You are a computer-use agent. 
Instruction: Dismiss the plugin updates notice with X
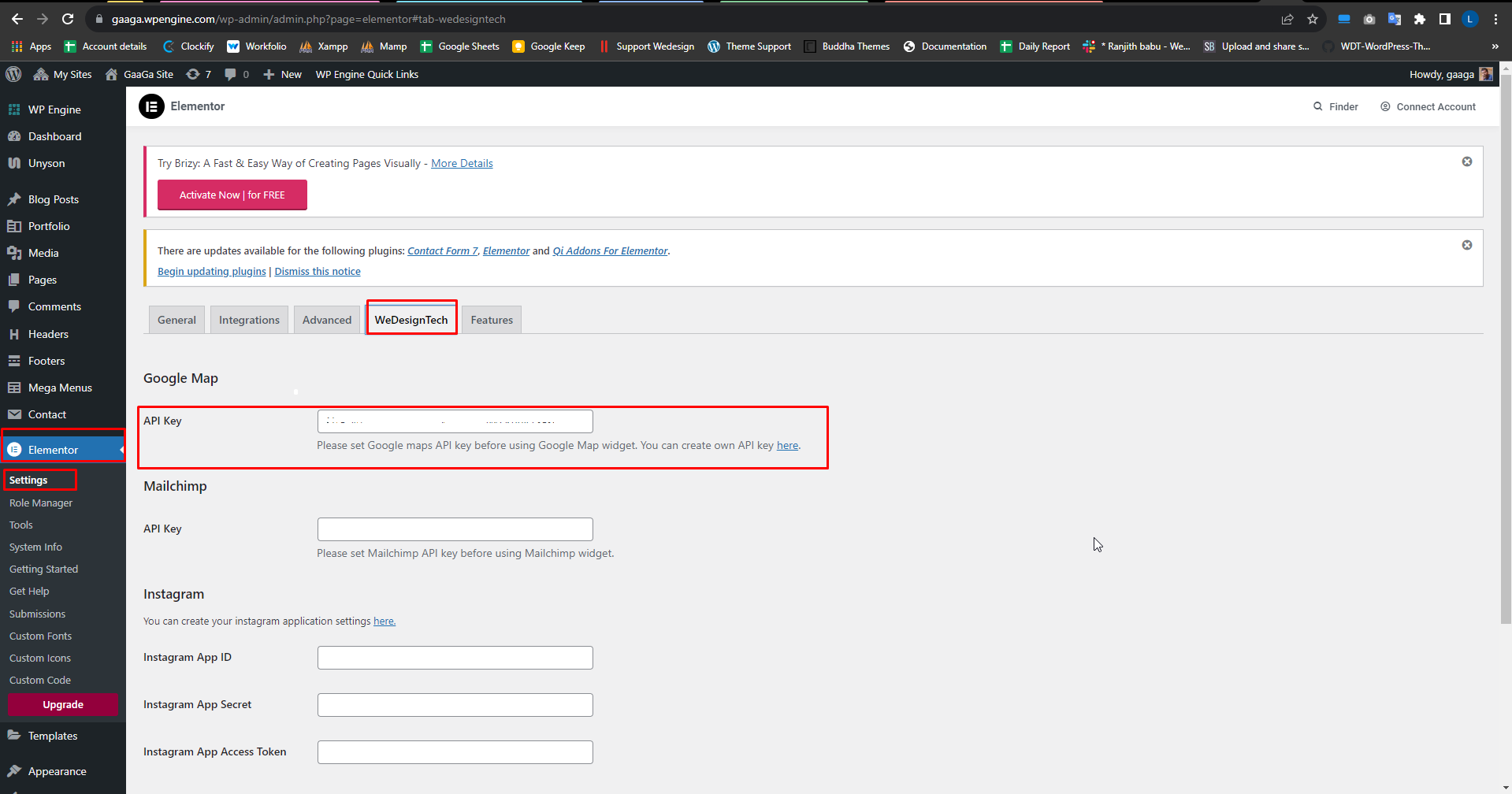tap(1467, 245)
